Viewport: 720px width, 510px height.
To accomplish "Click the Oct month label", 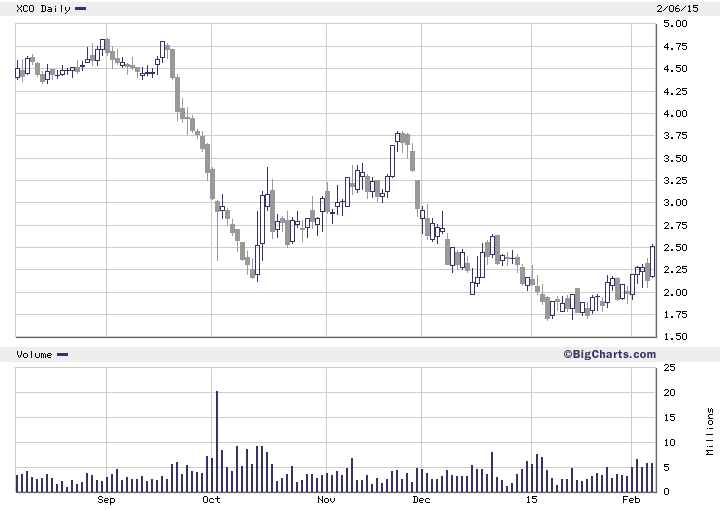I will (x=211, y=500).
